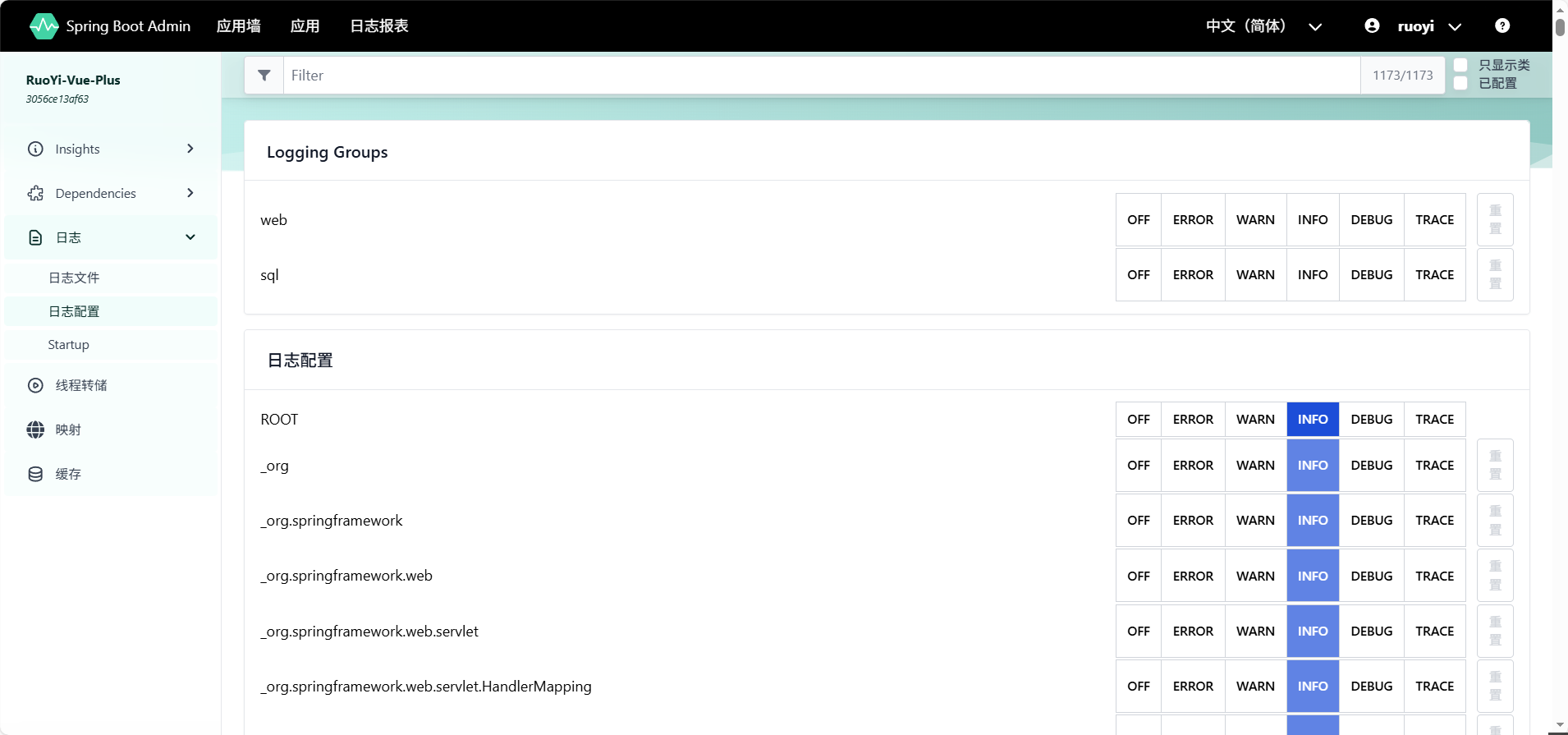This screenshot has height=735, width=1568.
Task: Enable the 只显示类 checkbox
Action: pos(1460,65)
